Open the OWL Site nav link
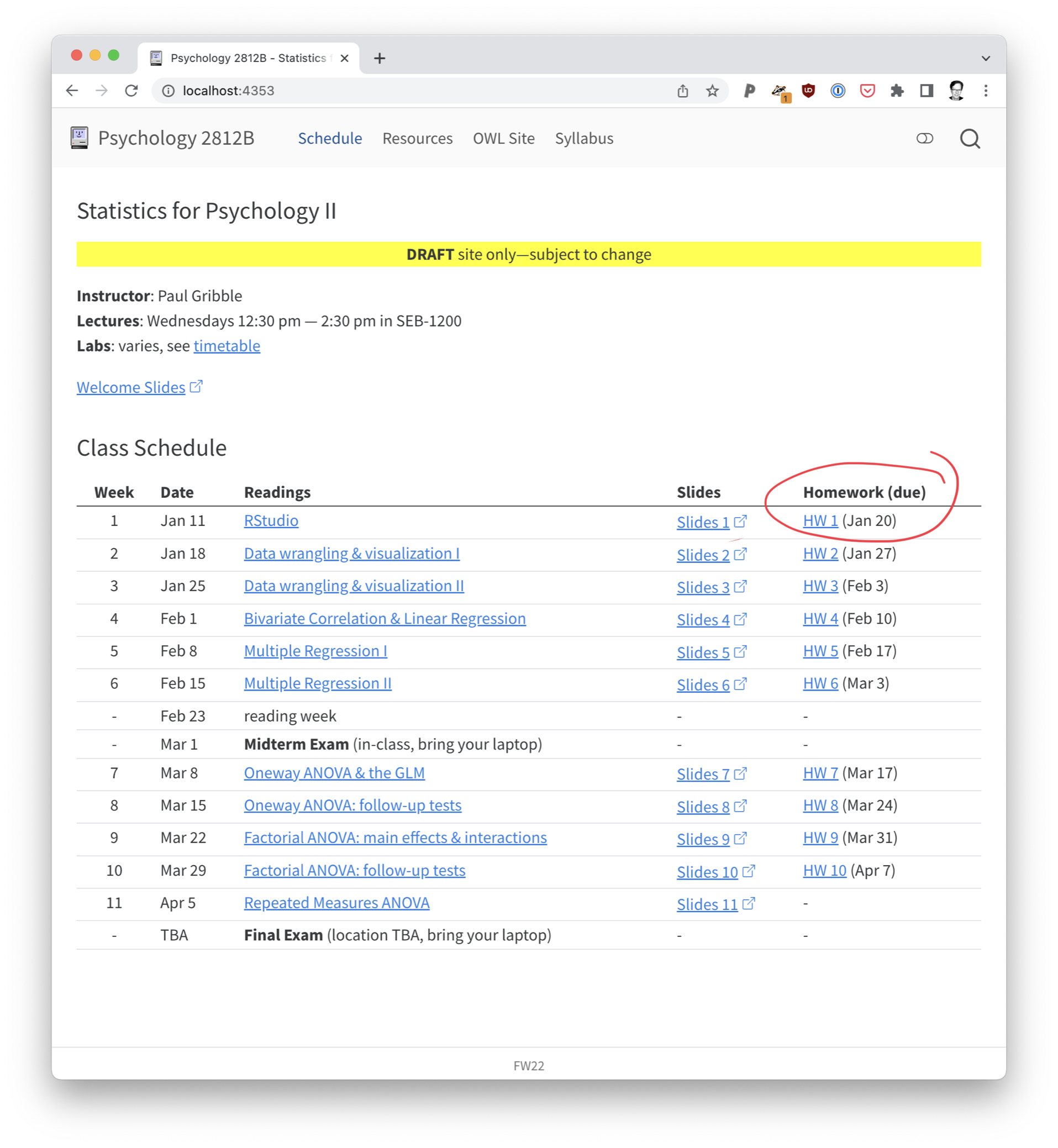The image size is (1058, 1148). tap(503, 139)
